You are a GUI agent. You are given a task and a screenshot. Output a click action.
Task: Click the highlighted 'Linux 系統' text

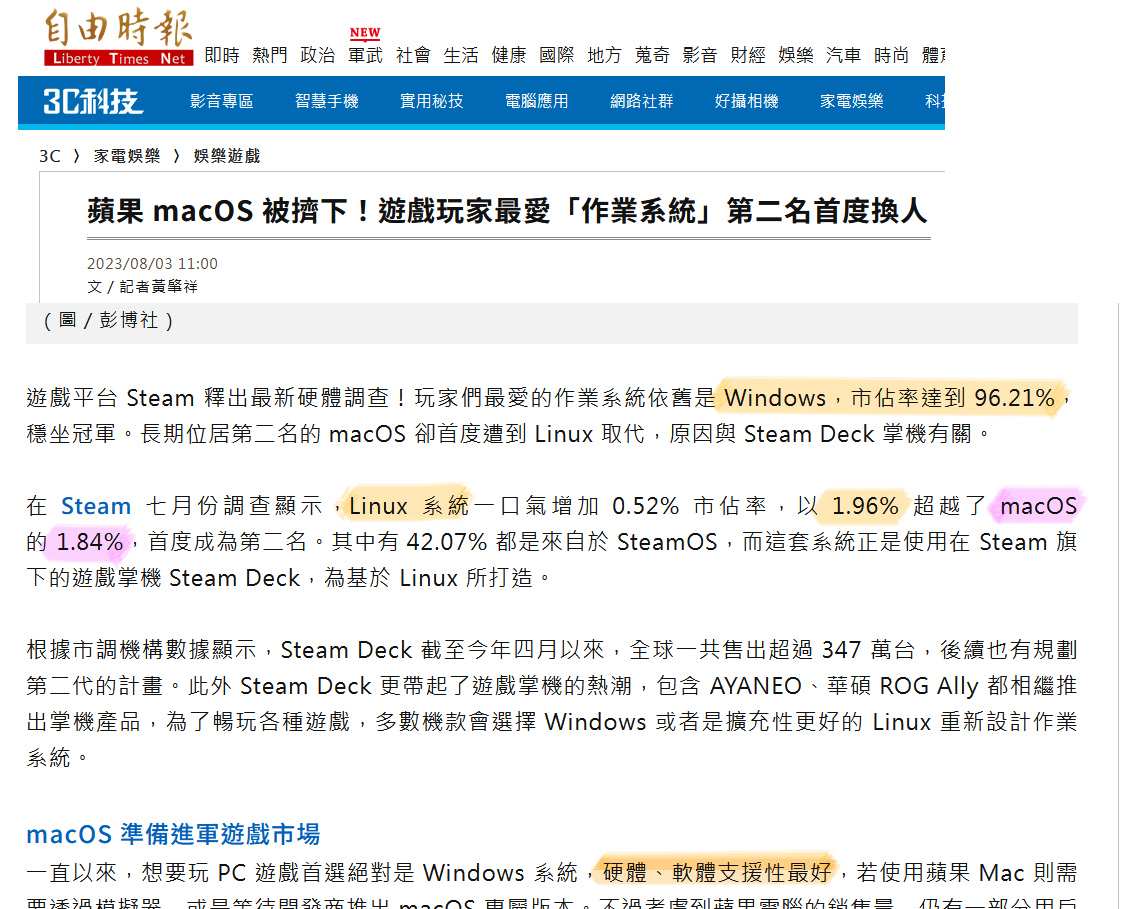click(409, 506)
